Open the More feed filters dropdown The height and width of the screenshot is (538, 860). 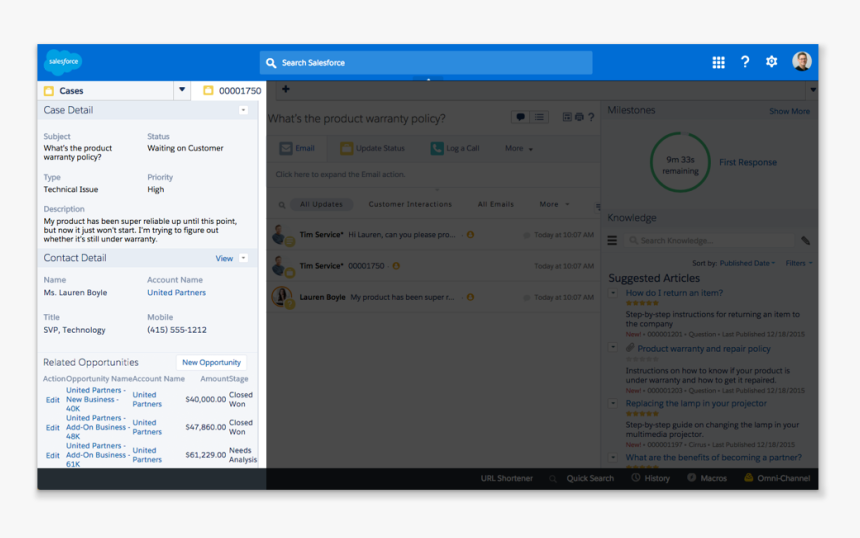click(554, 204)
